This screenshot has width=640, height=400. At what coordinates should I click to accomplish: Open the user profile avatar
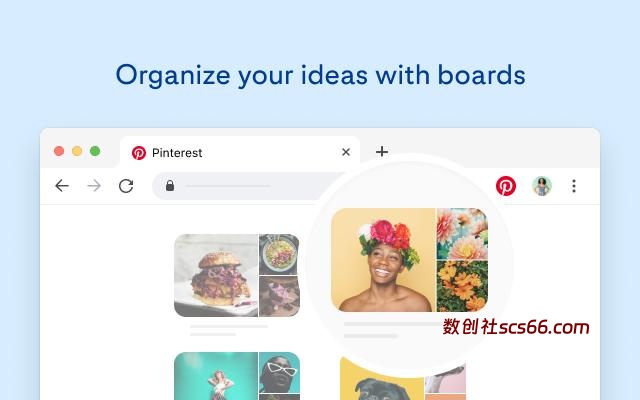click(542, 186)
